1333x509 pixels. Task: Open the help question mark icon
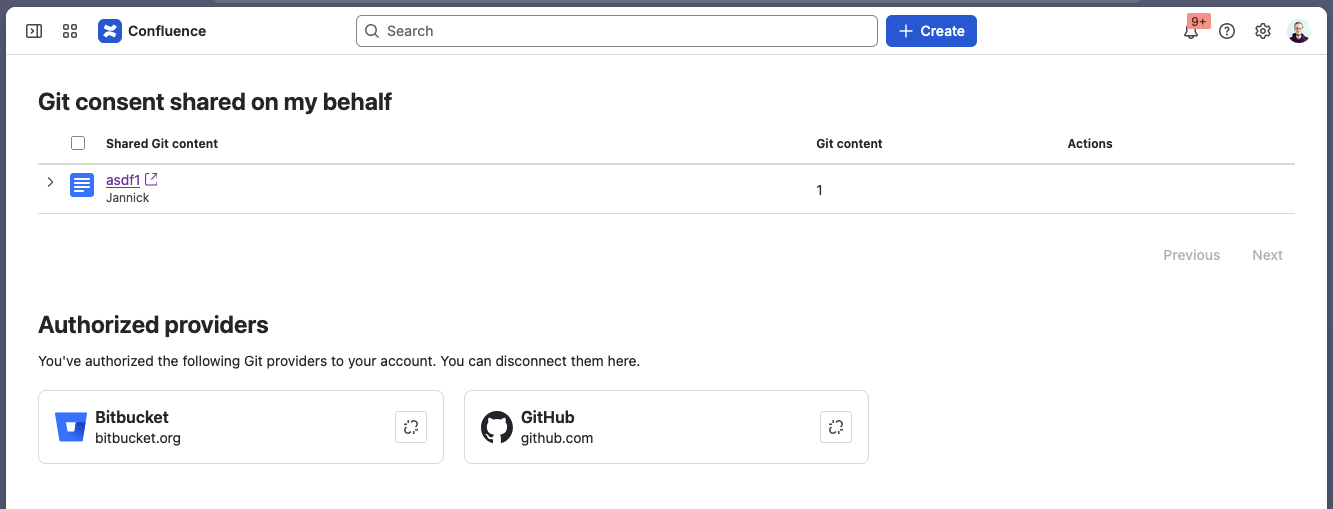[1227, 31]
